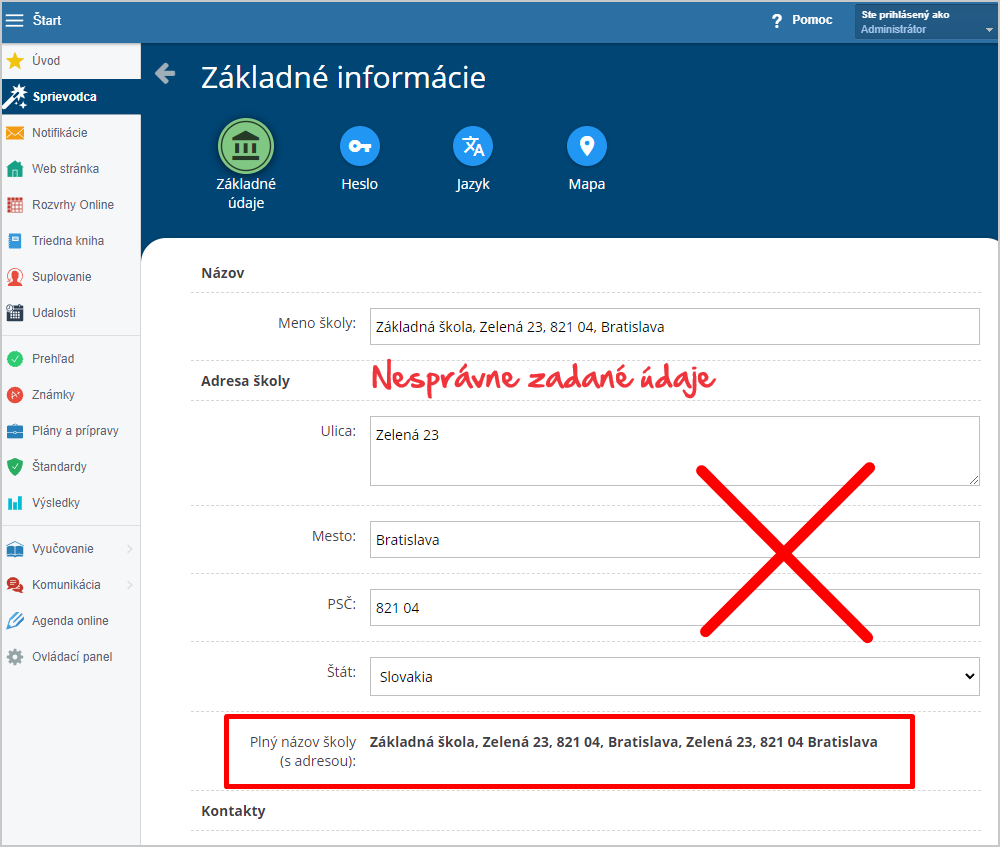Click the Štandardy shield icon

tap(15, 467)
